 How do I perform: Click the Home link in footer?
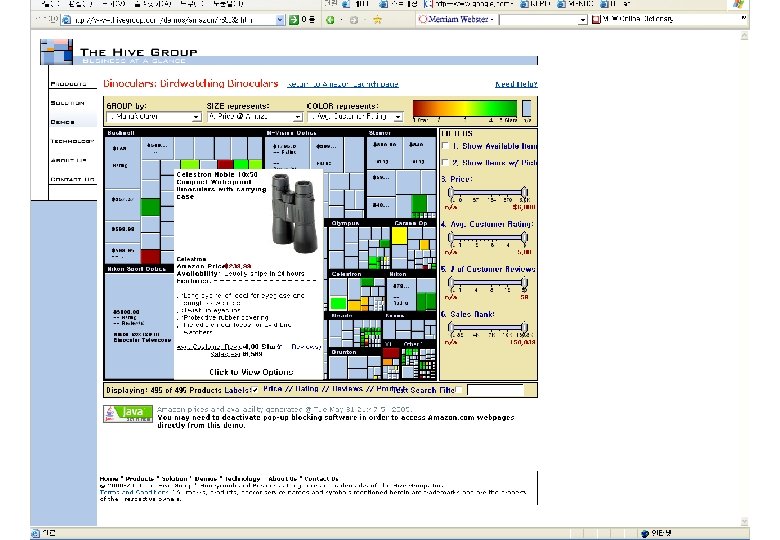108,479
